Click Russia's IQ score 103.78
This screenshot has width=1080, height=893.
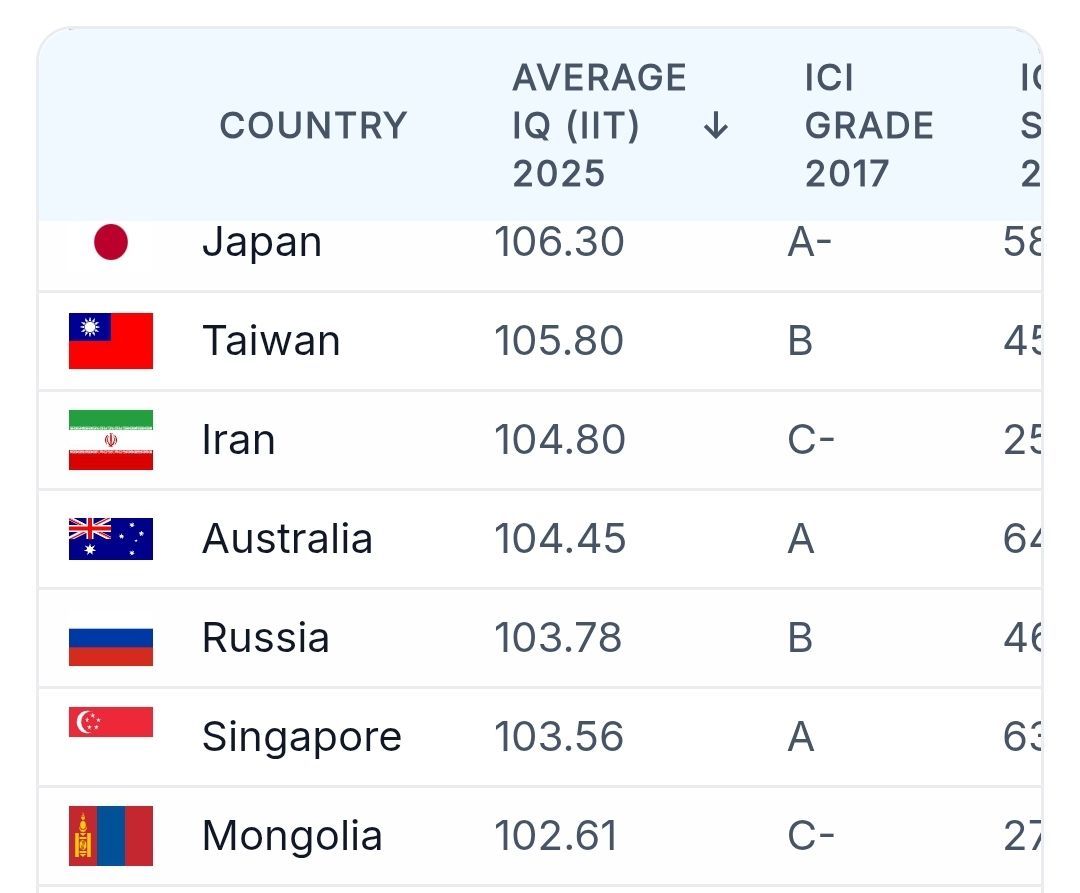(558, 638)
